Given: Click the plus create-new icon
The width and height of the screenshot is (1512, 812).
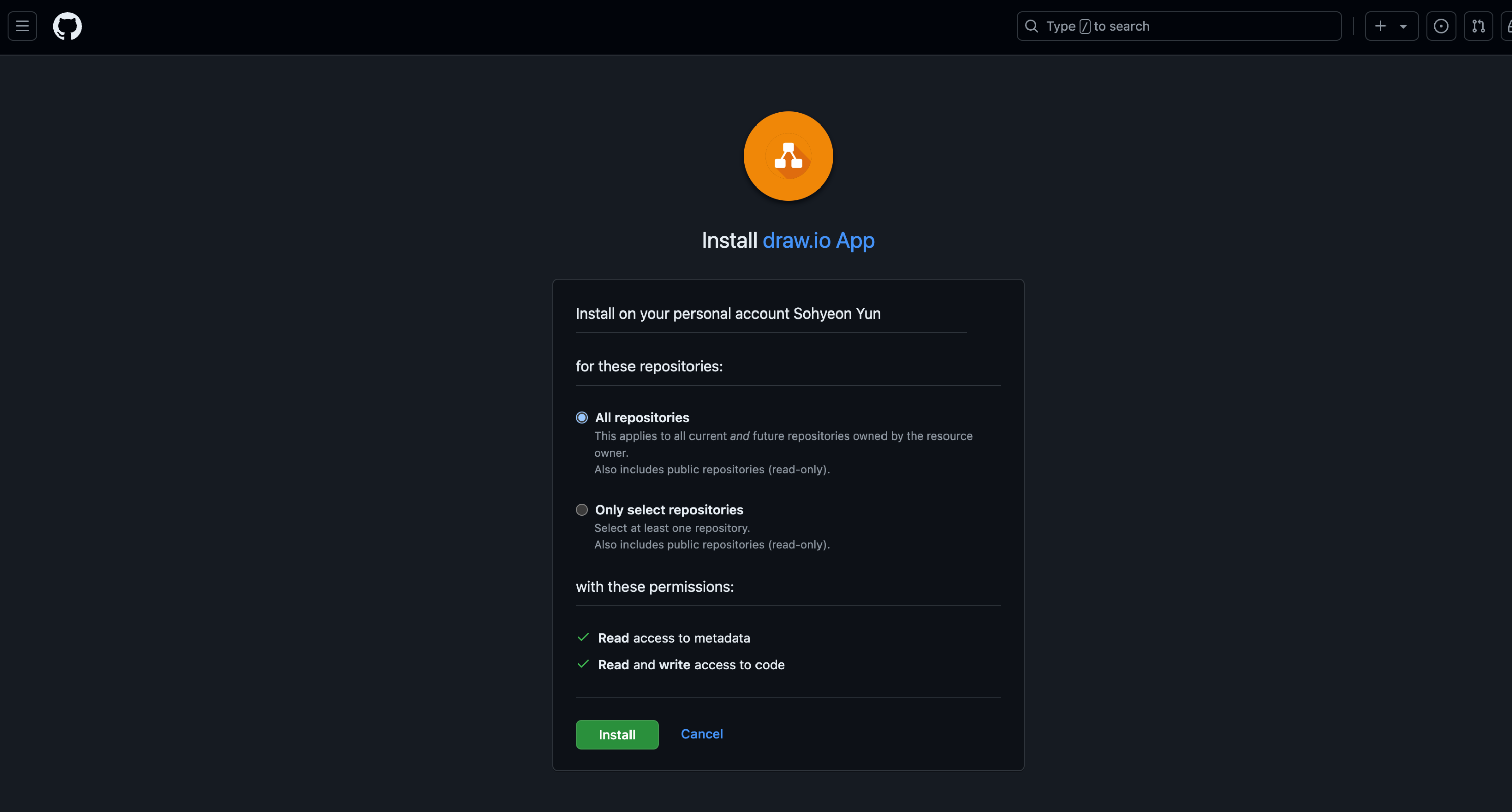Looking at the screenshot, I should coord(1380,26).
